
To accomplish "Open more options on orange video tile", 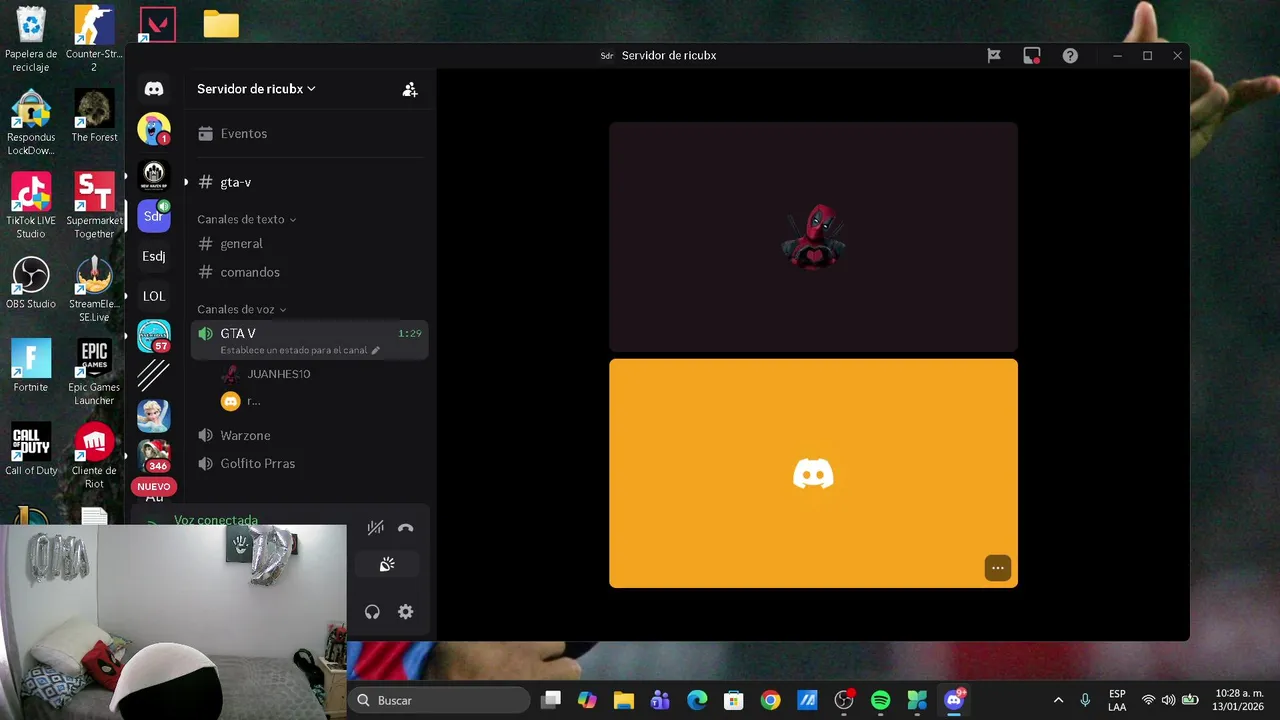I will [997, 568].
